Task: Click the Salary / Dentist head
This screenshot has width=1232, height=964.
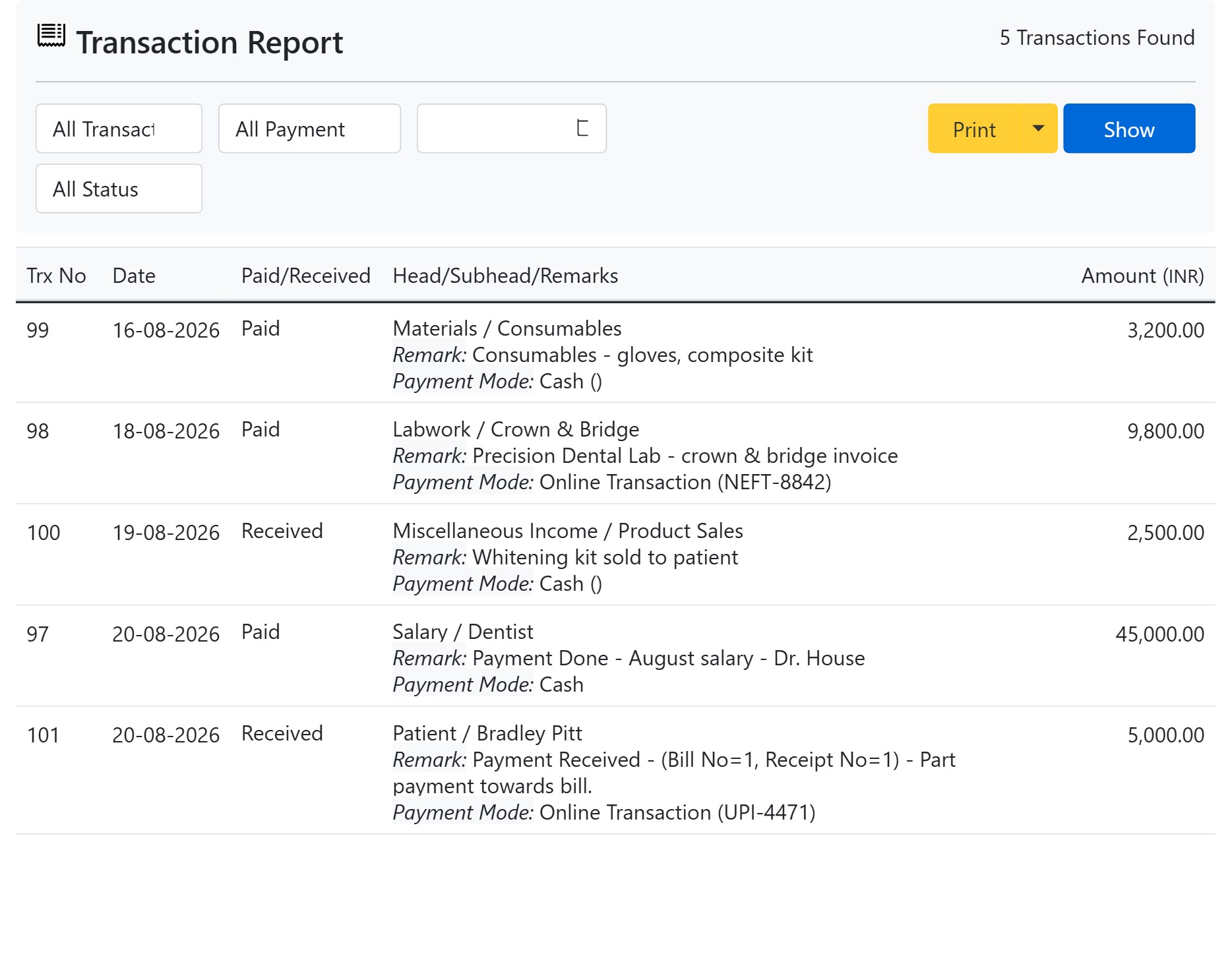Action: point(463,632)
